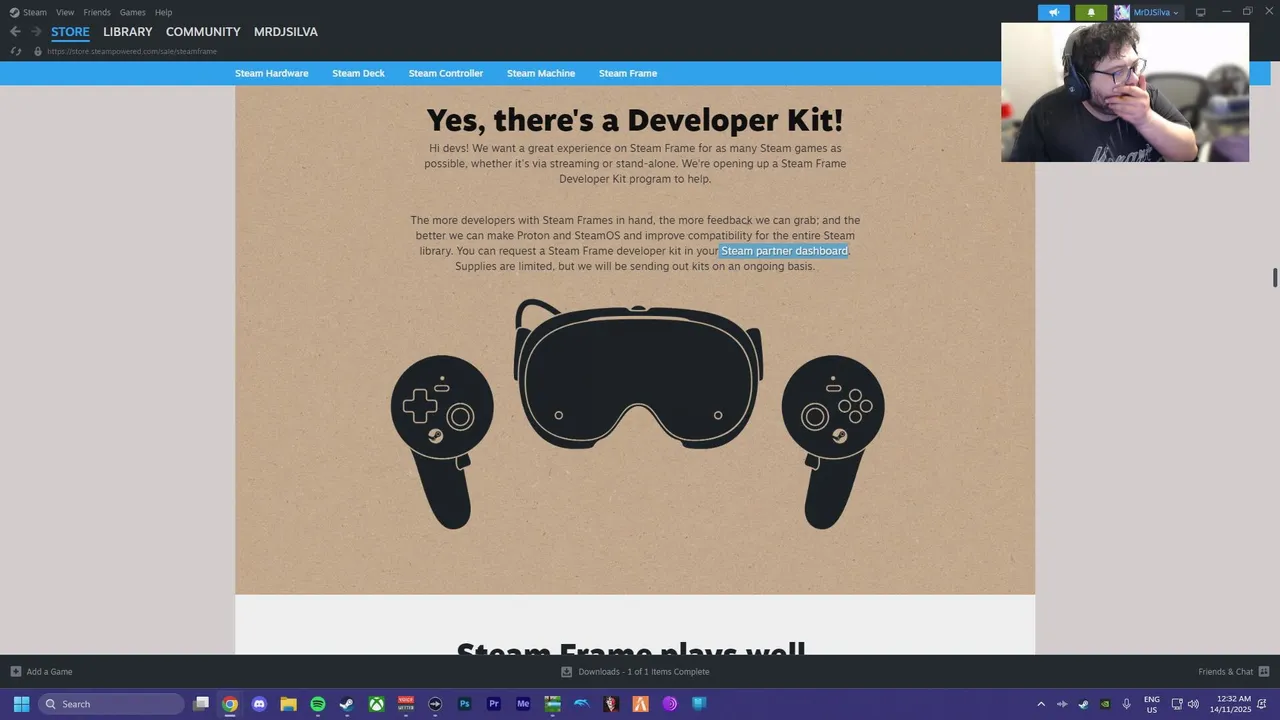Open Photoshop from taskbar
Viewport: 1280px width, 720px height.
[x=464, y=704]
